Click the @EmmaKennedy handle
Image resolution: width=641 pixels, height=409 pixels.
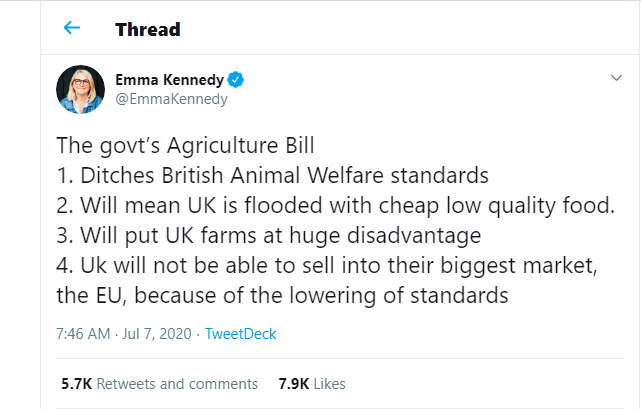171,99
